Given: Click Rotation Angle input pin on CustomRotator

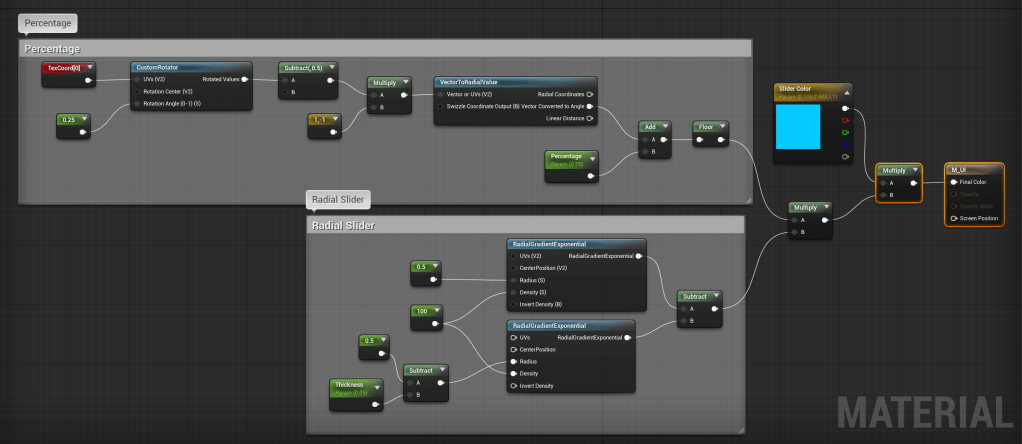Looking at the screenshot, I should click(x=137, y=103).
